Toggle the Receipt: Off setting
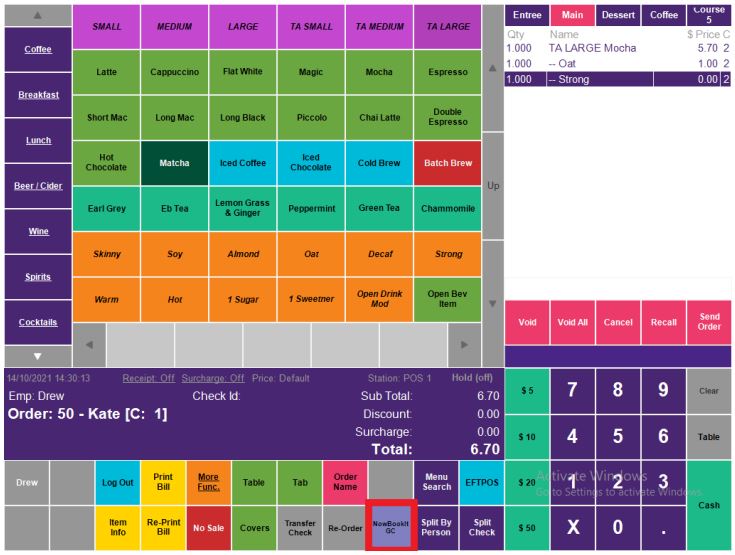This screenshot has height=555, width=735. [x=149, y=378]
